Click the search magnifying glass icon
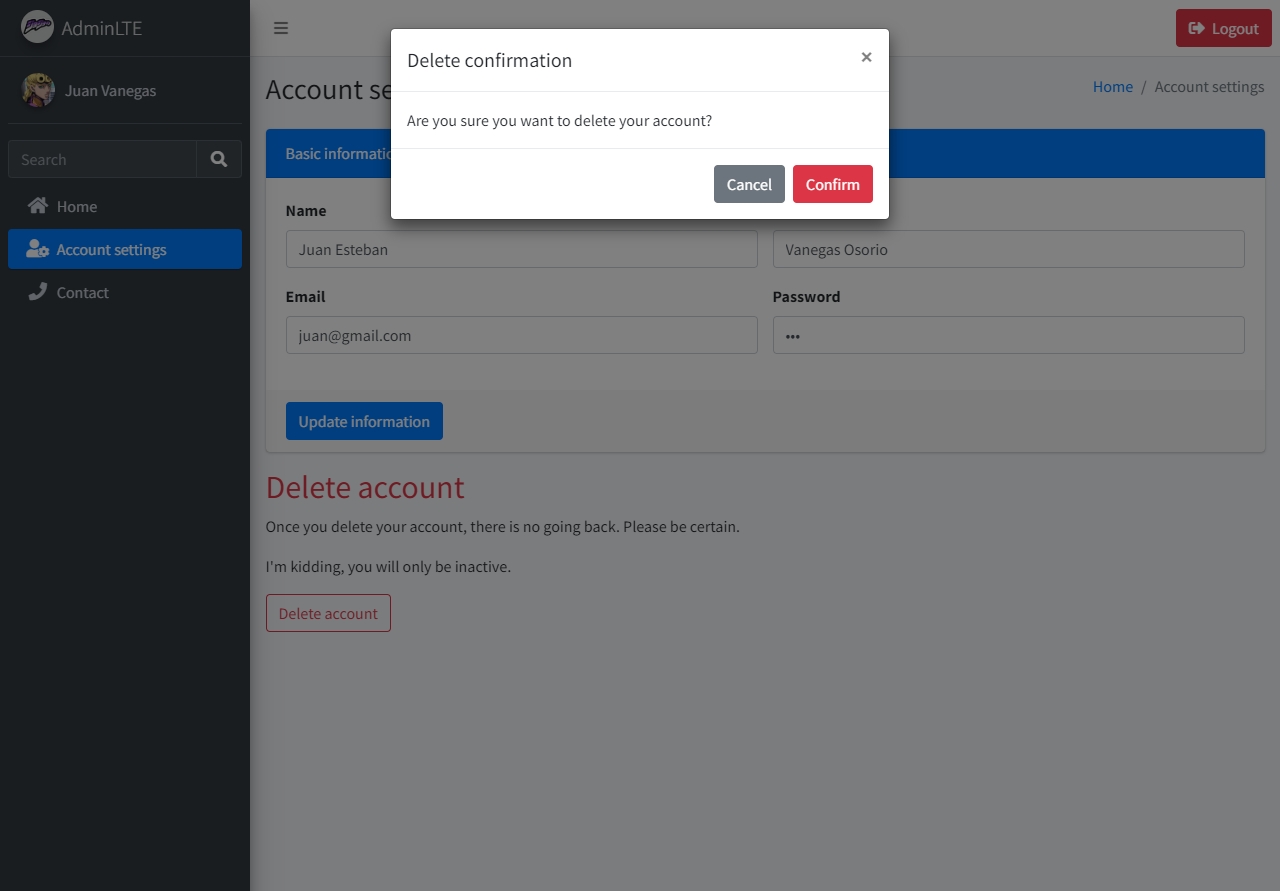This screenshot has width=1280, height=891. click(218, 159)
